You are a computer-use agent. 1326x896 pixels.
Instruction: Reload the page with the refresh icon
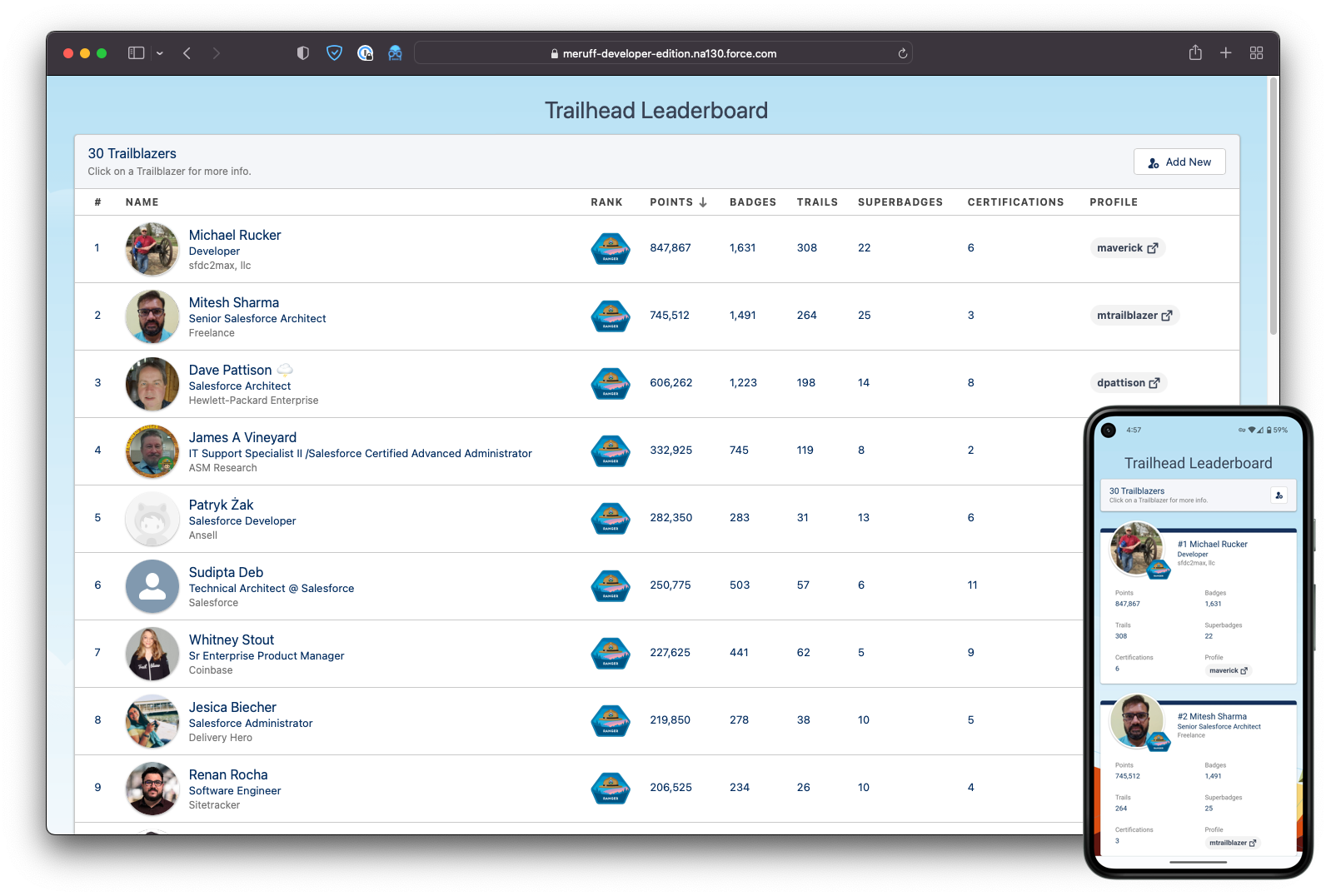pyautogui.click(x=902, y=53)
